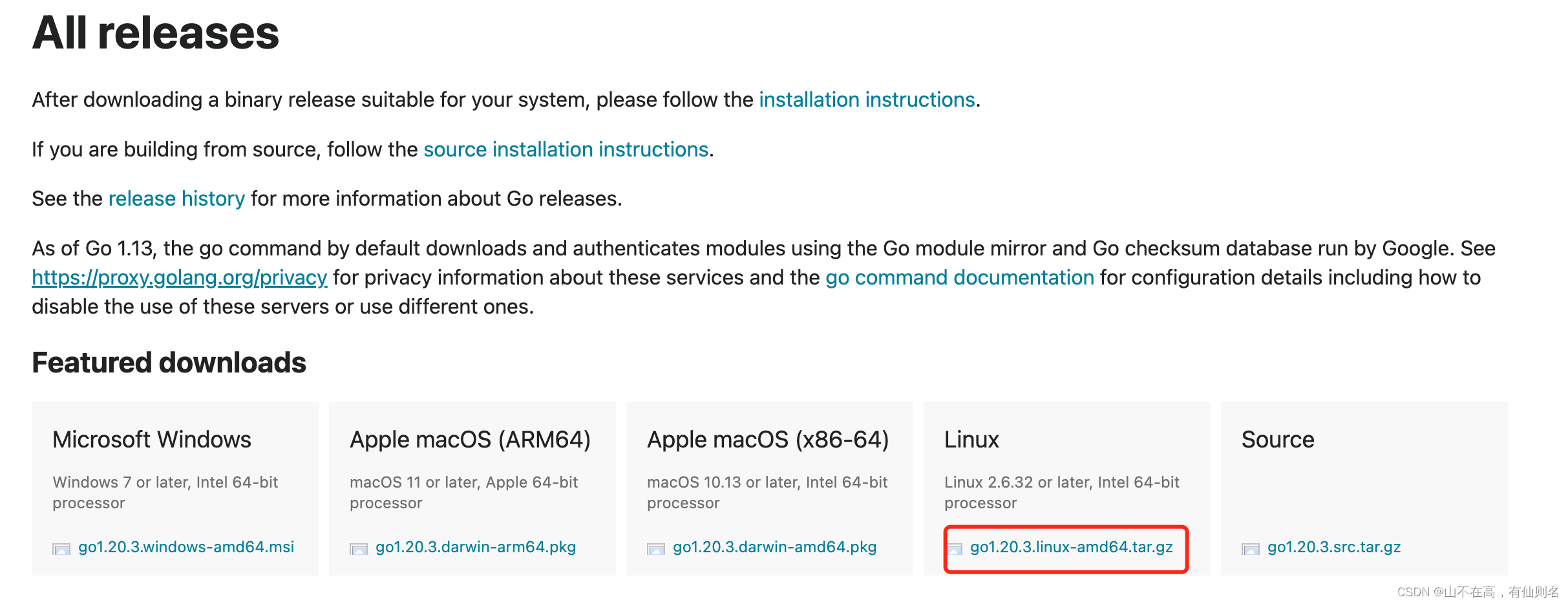The height and width of the screenshot is (604, 1568).
Task: Open the source installation instructions link
Action: point(566,149)
